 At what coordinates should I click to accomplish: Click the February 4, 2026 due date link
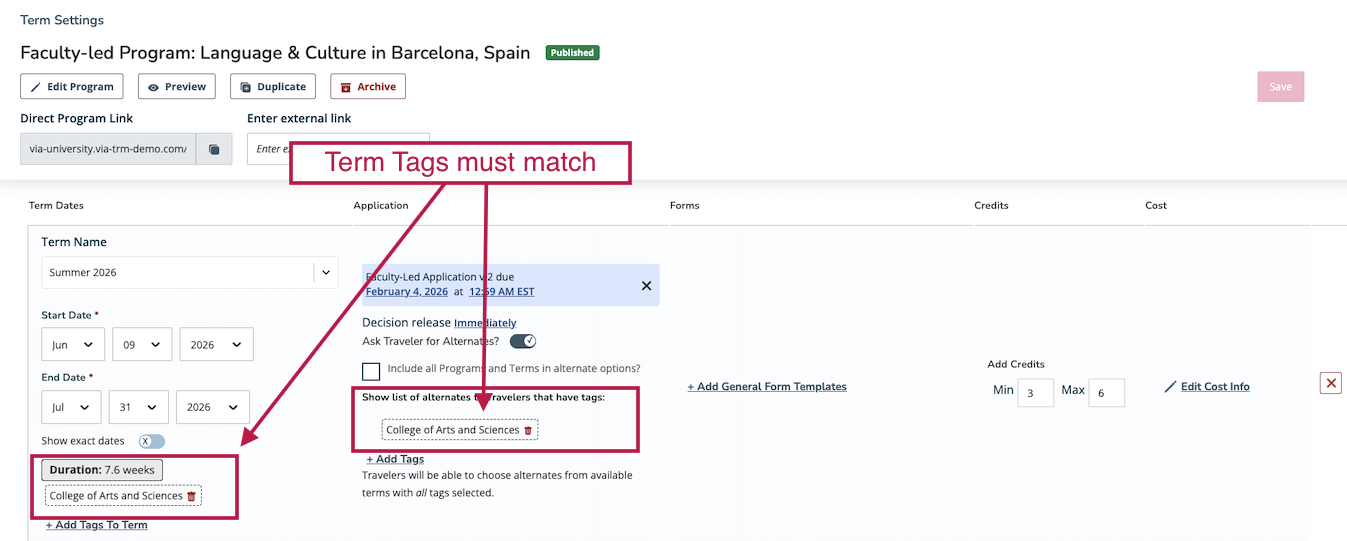(406, 292)
